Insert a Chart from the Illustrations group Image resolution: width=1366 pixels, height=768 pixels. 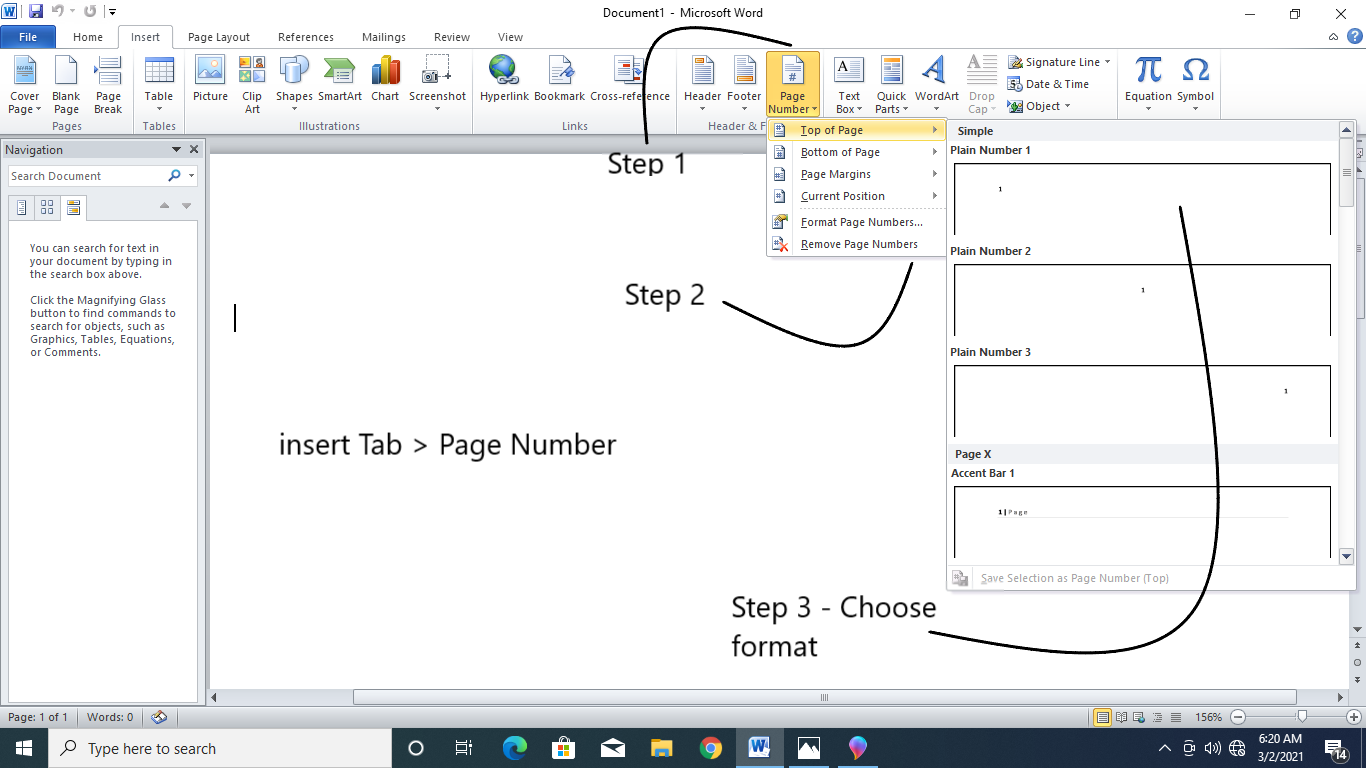385,80
